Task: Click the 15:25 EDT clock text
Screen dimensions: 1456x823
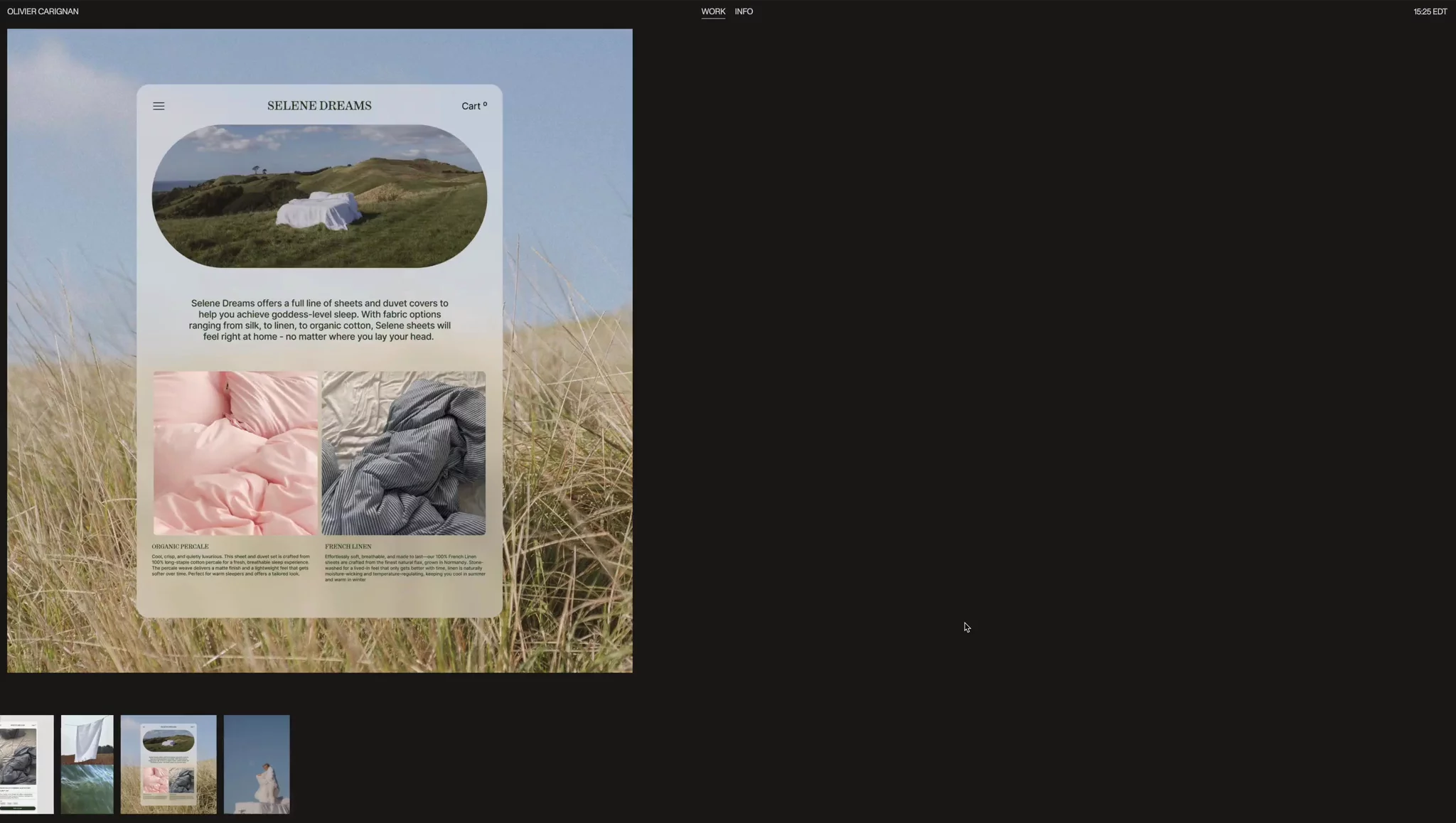Action: point(1429,11)
